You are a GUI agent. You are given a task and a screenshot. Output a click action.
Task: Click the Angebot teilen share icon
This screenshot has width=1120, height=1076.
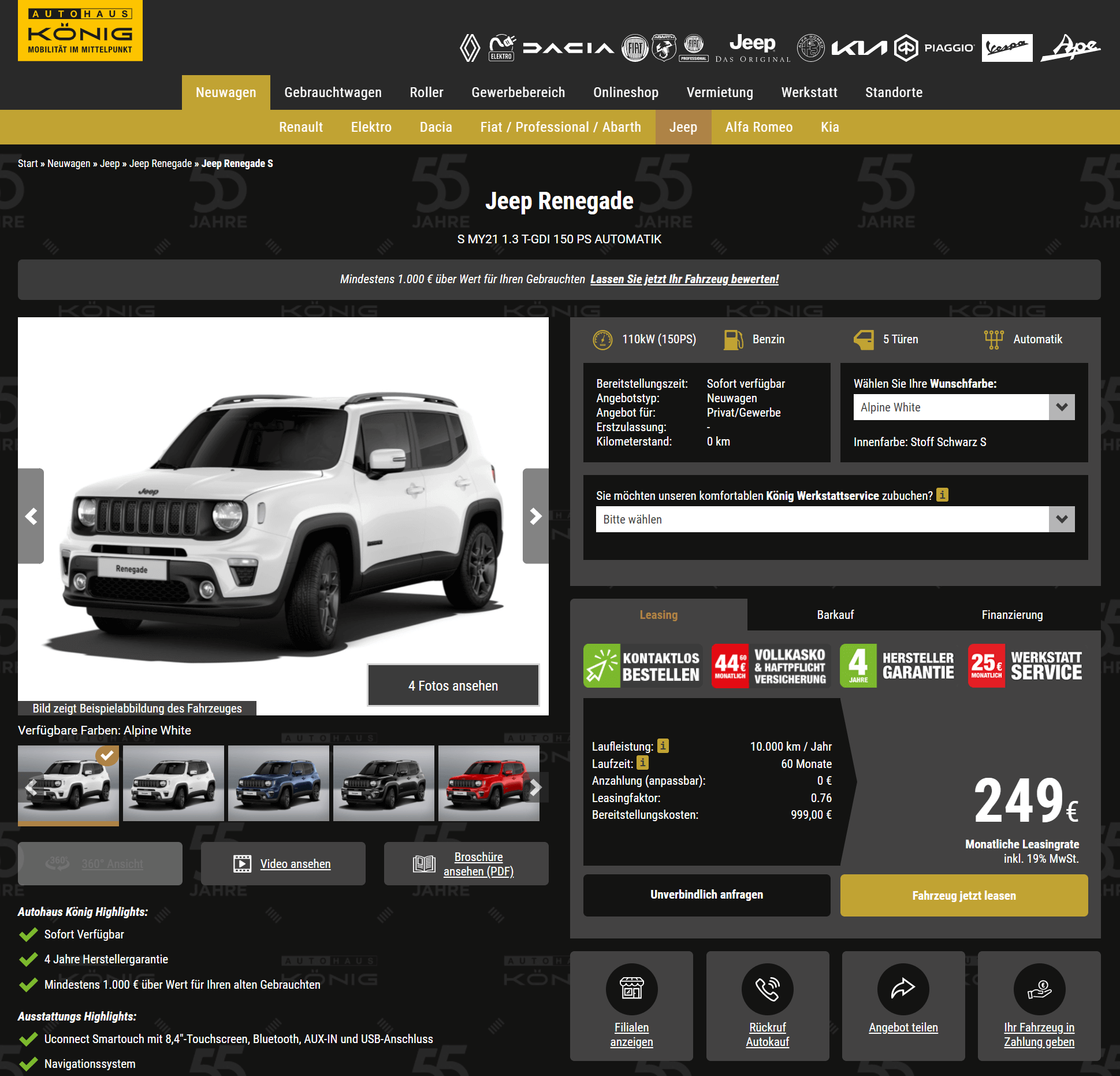[903, 989]
